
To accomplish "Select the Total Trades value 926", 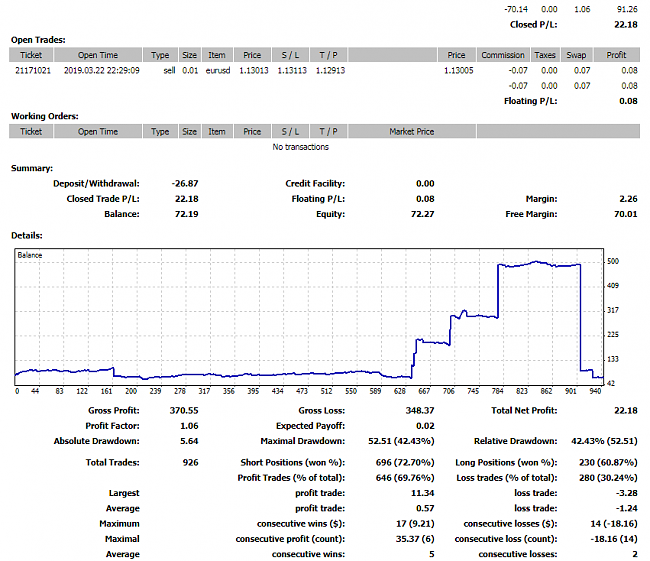I will [191, 462].
